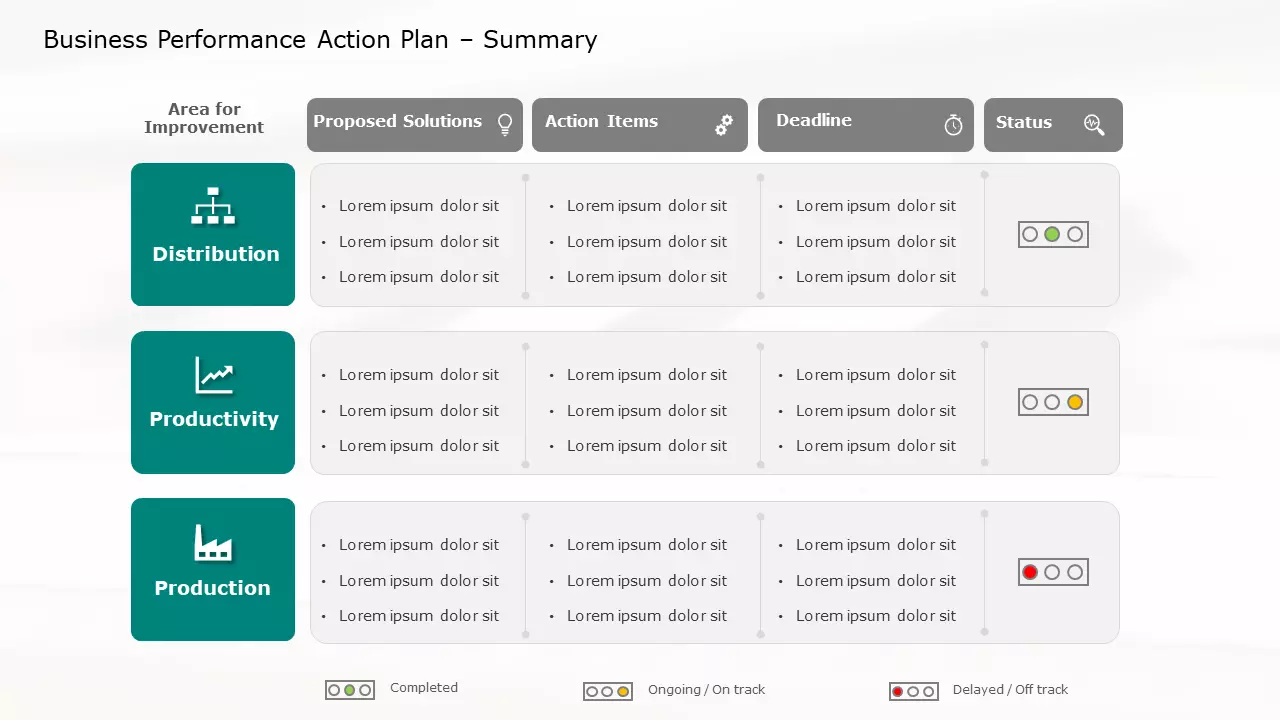Click the stopwatch icon in Deadline header
The width and height of the screenshot is (1280, 720).
tap(953, 125)
